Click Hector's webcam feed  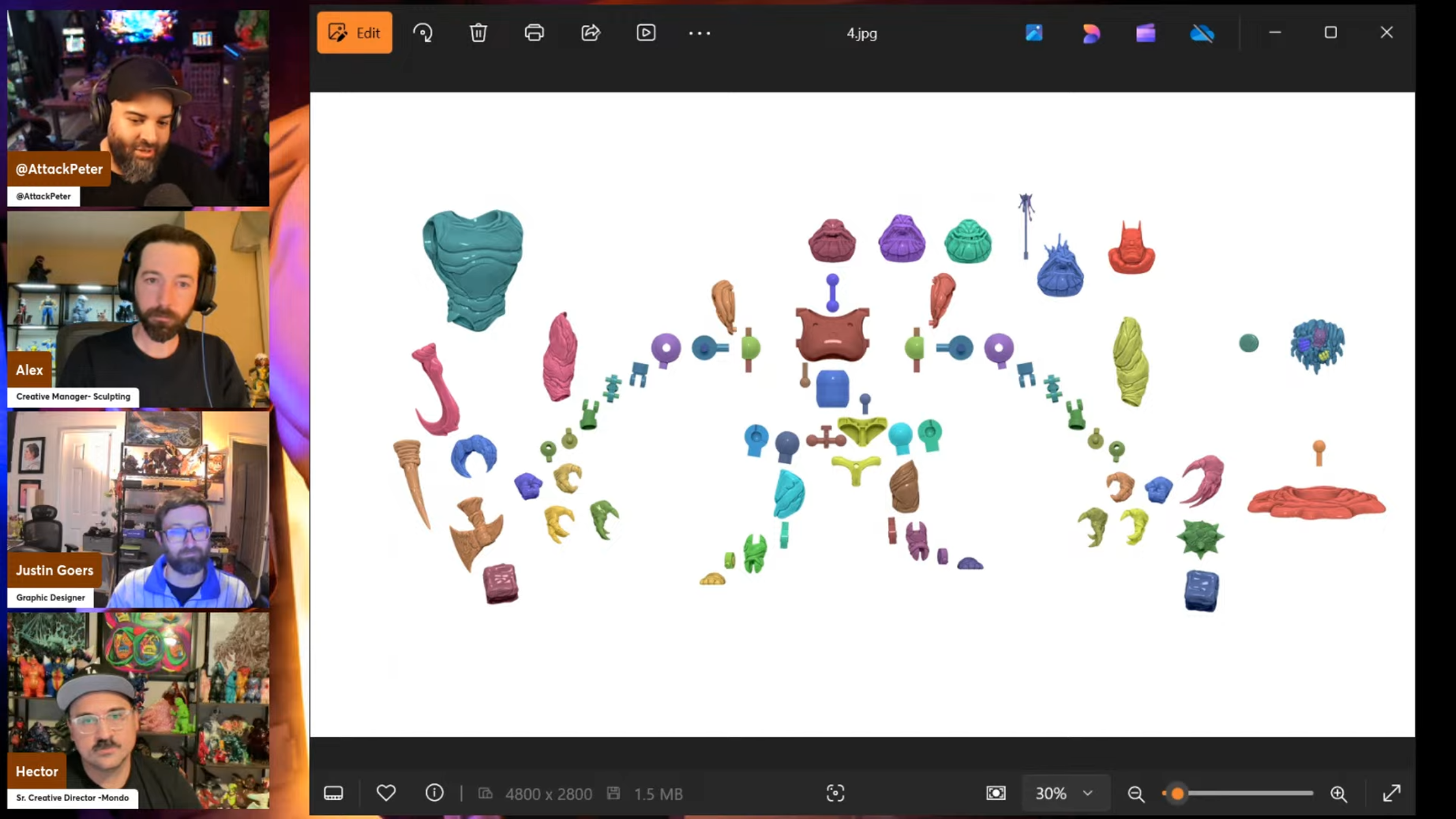coord(138,711)
